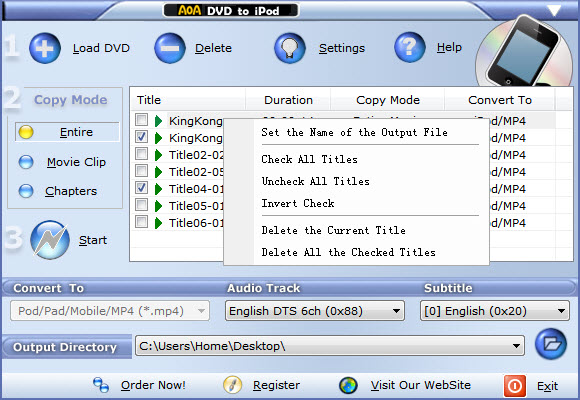Open the Convert To format dropdown
The image size is (580, 400).
[110, 311]
